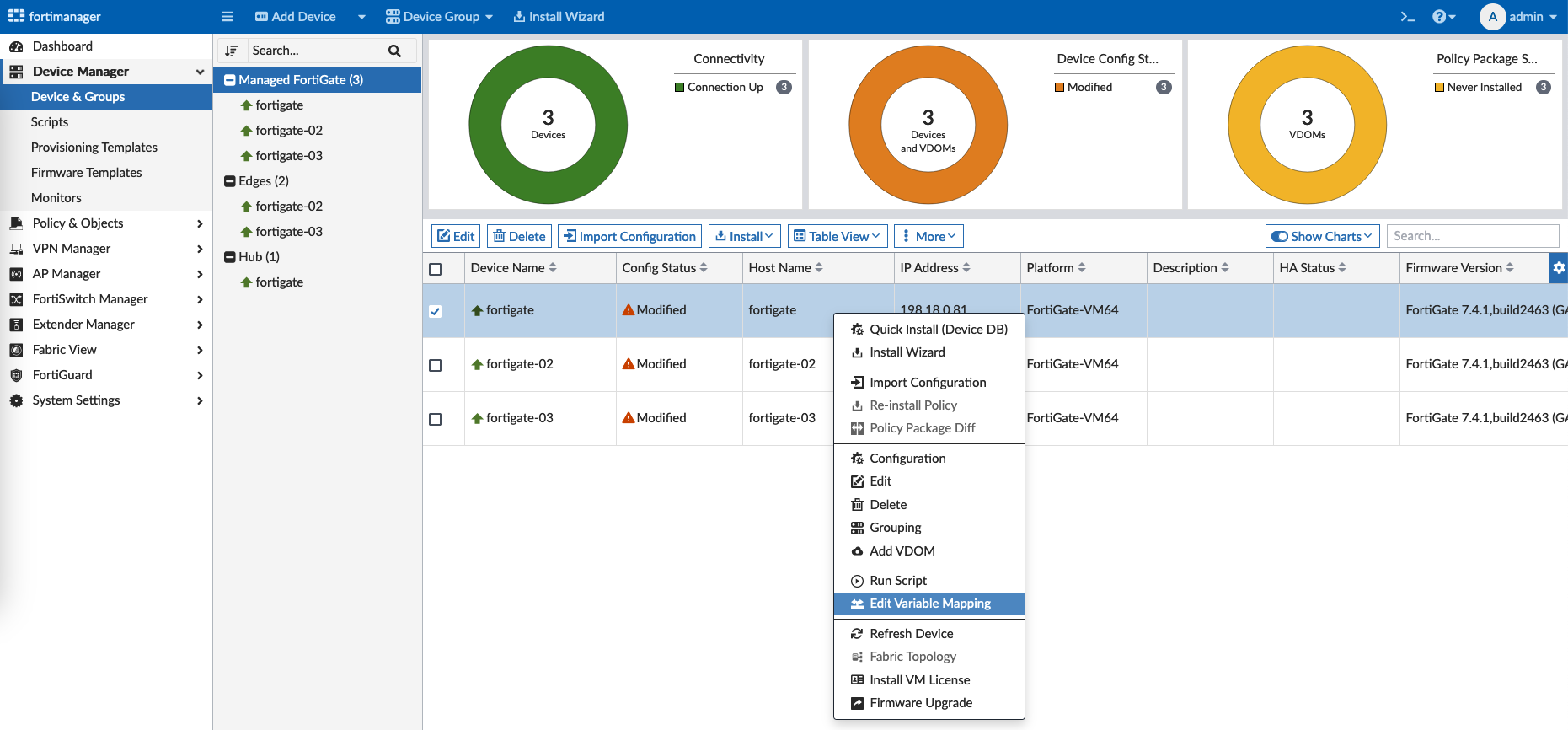The image size is (1568, 730).
Task: Select Edit Variable Mapping in context menu
Action: 929,604
